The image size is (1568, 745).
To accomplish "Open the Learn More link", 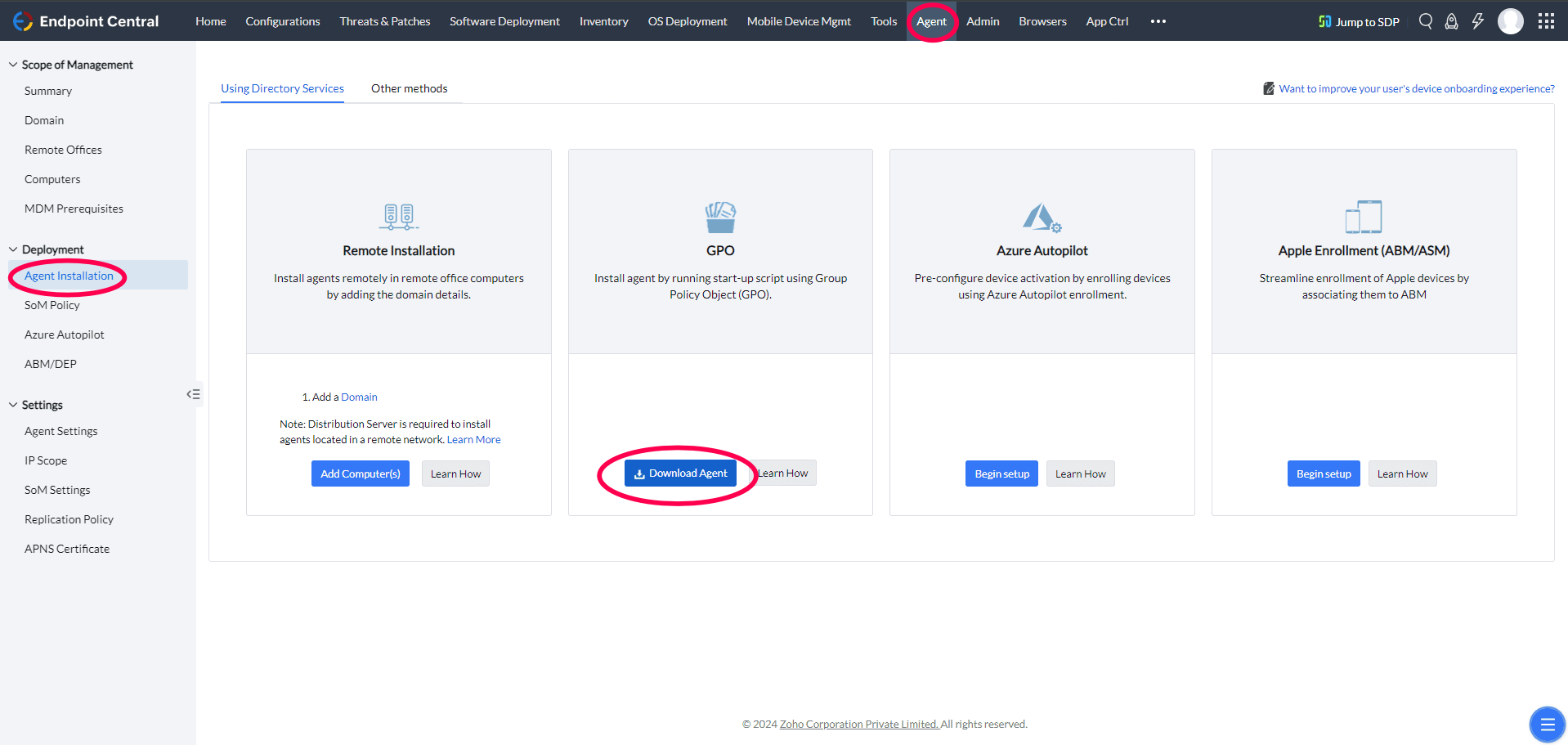I will click(x=474, y=439).
